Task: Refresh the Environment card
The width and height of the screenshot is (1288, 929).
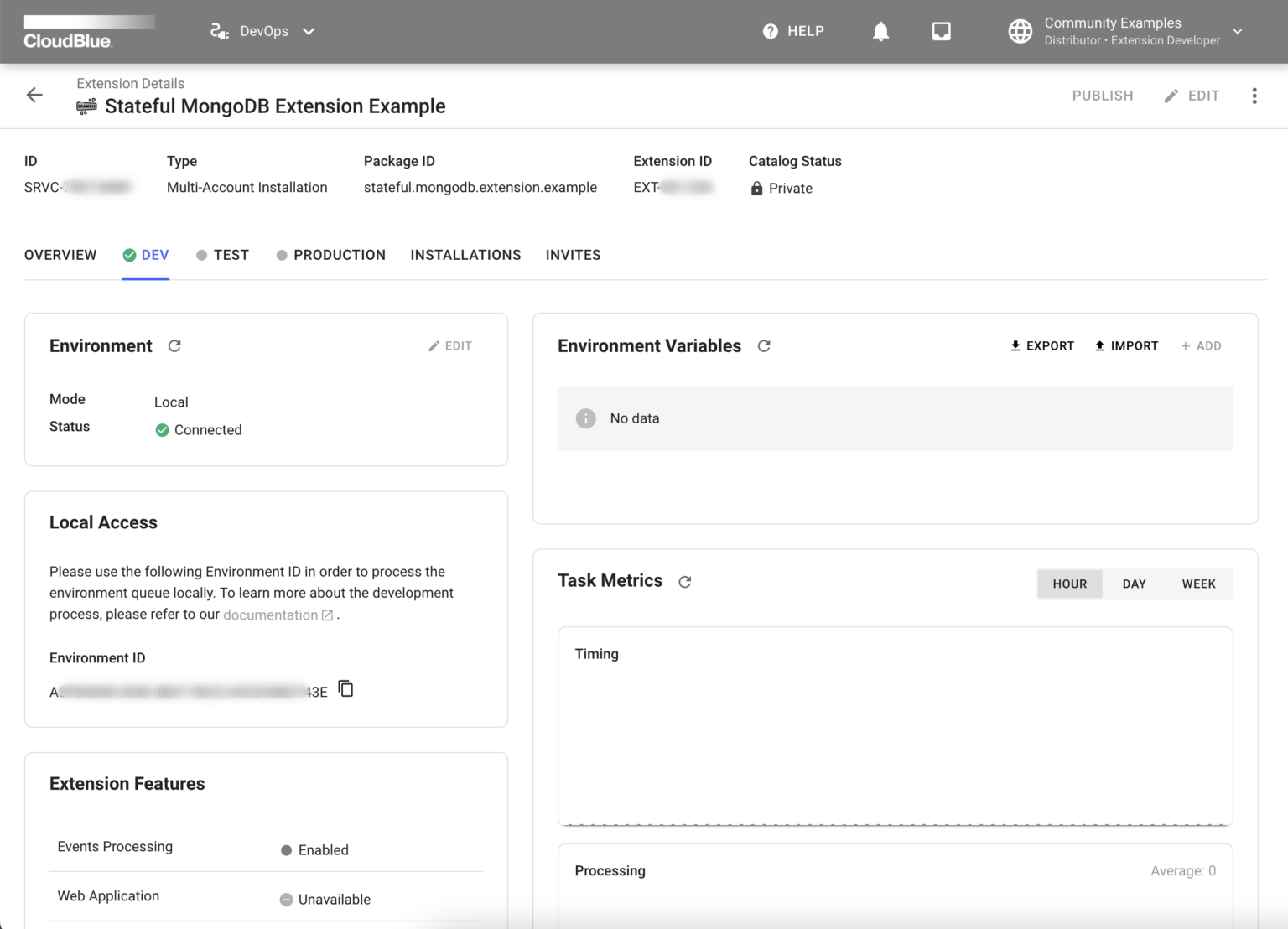Action: 174,346
